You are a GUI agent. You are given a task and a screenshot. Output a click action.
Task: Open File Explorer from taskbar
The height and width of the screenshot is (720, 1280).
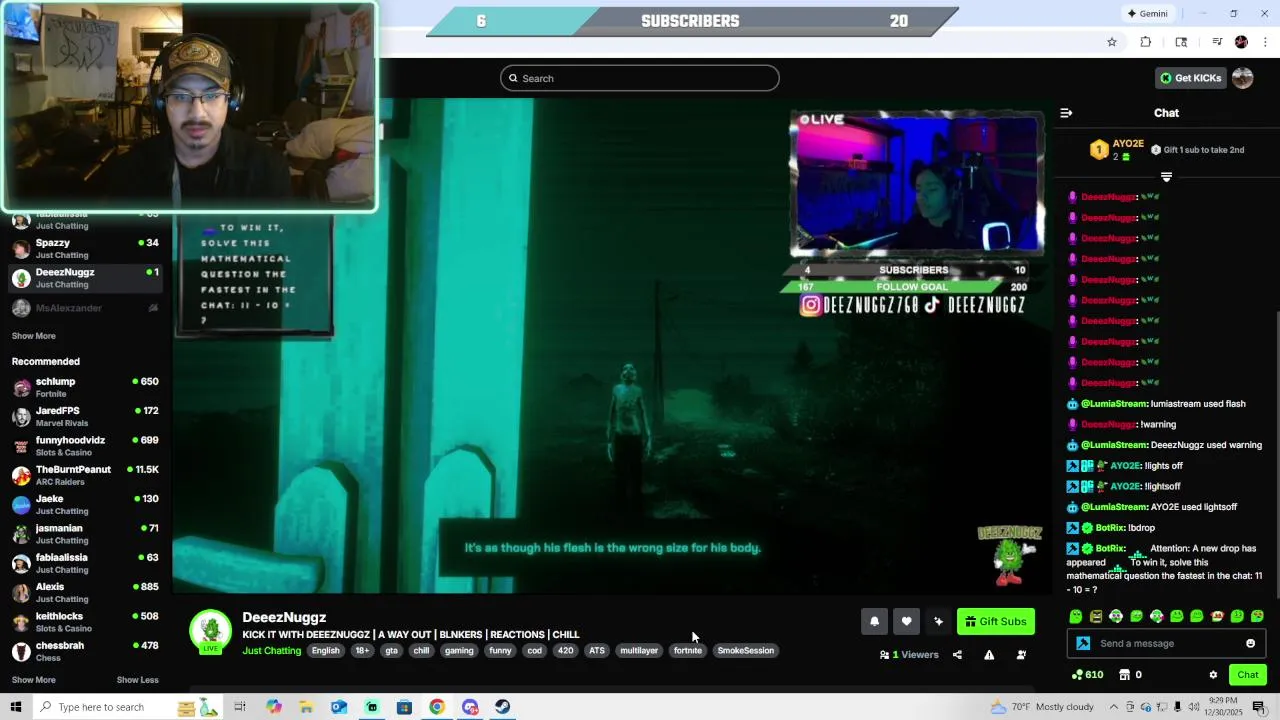tap(306, 707)
